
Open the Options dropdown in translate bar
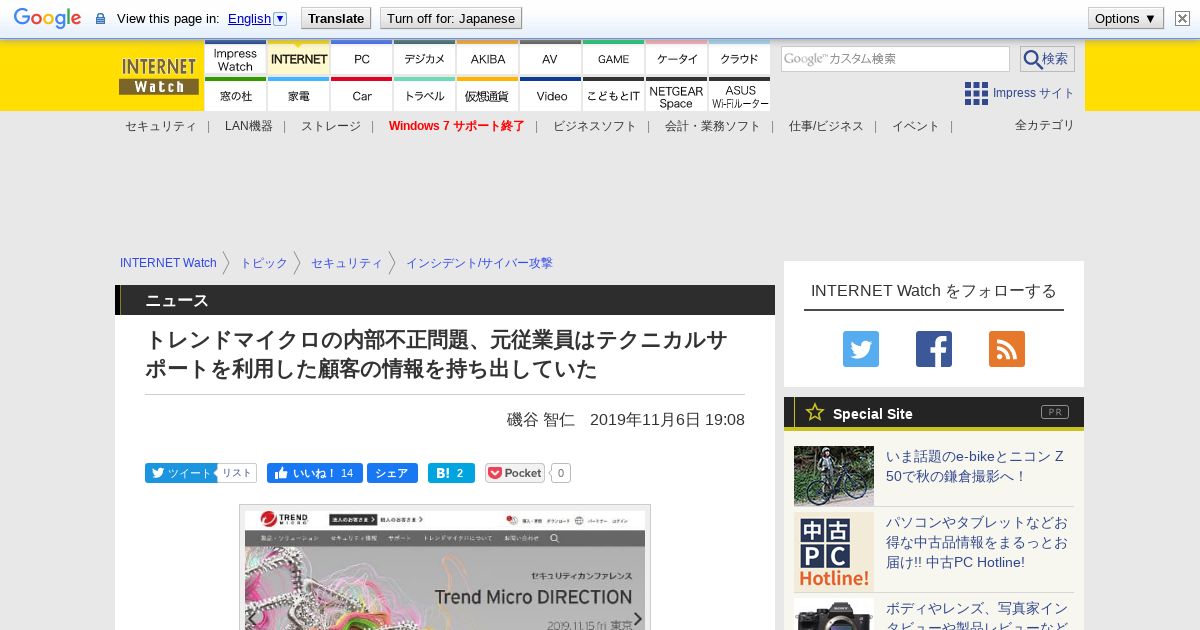click(1125, 18)
